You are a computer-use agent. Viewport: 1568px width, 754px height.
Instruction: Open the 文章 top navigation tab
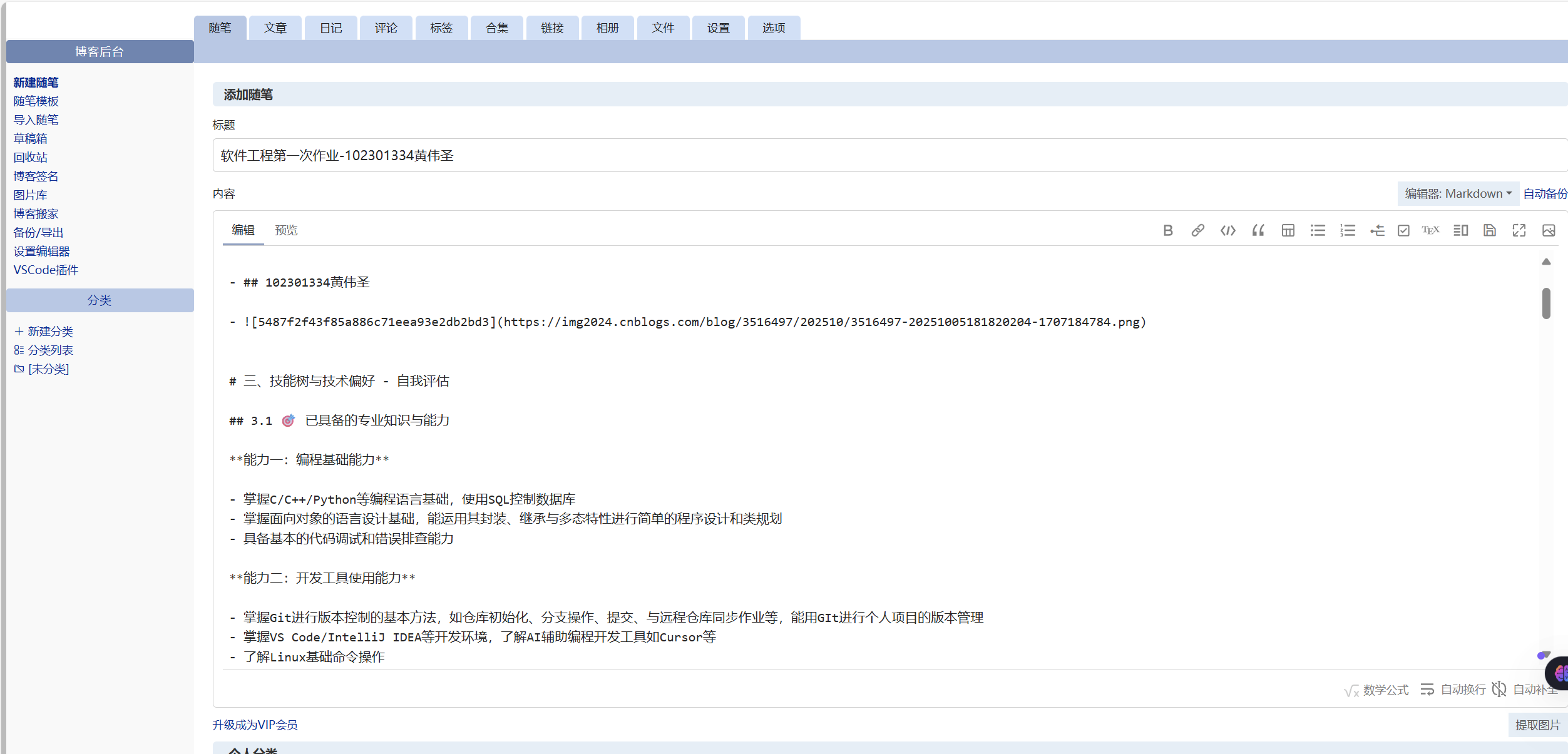(x=275, y=28)
